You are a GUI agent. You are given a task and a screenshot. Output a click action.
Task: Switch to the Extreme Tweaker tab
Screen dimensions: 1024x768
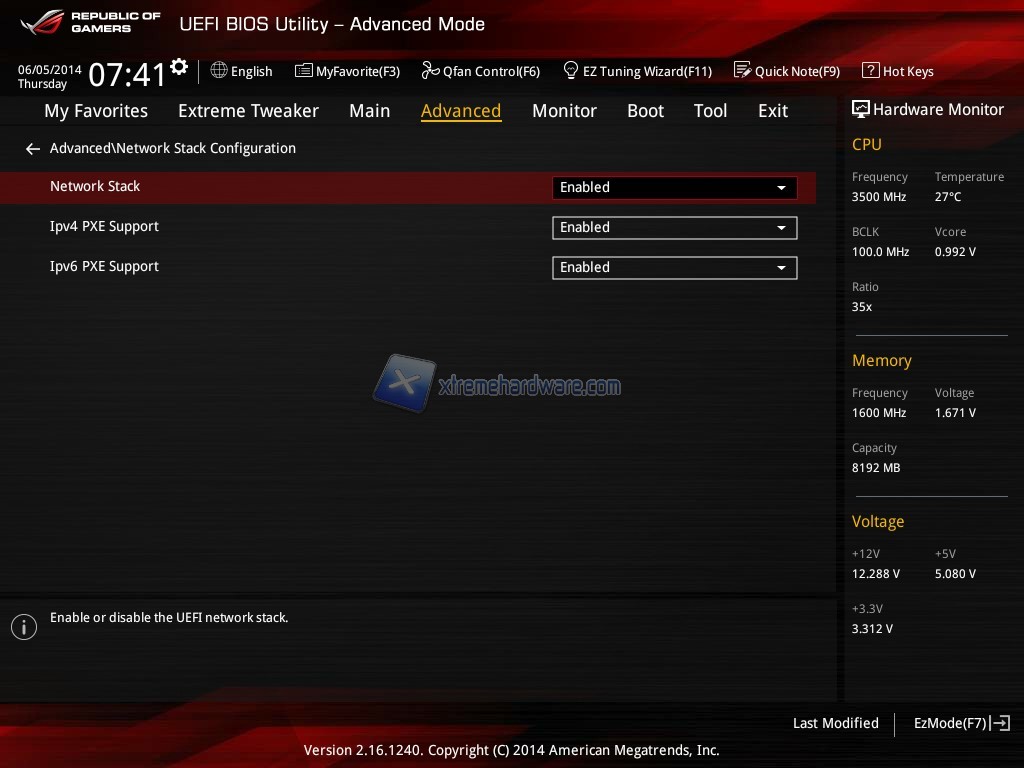pyautogui.click(x=248, y=111)
